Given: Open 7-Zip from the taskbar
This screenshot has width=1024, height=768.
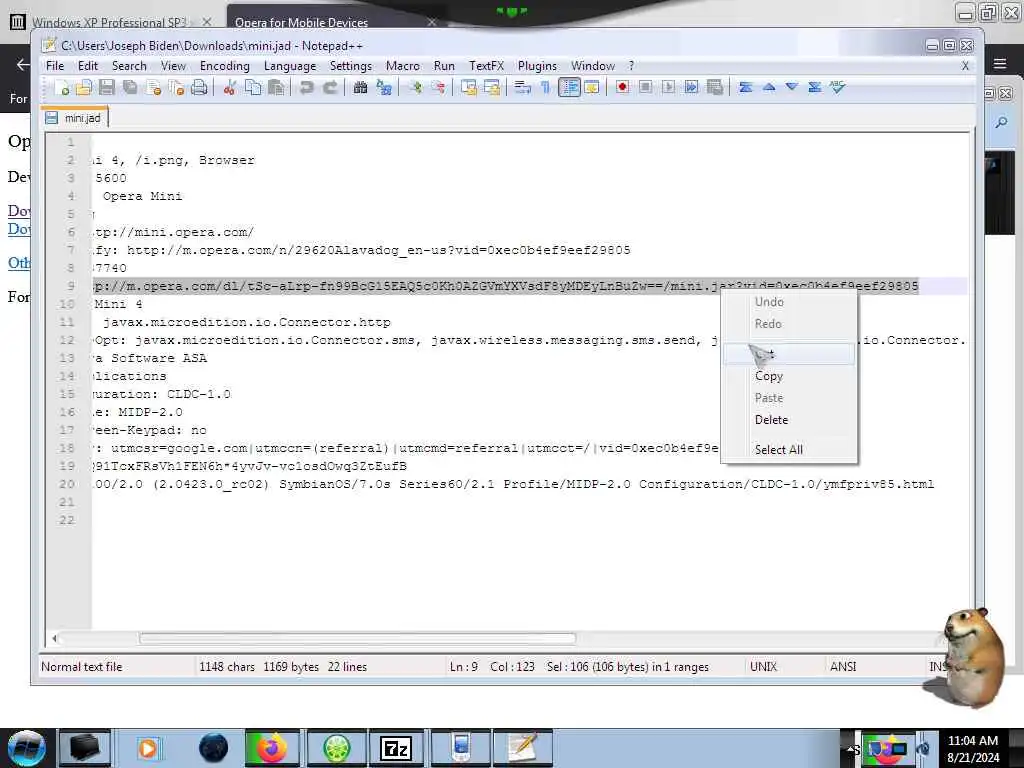Looking at the screenshot, I should 396,748.
